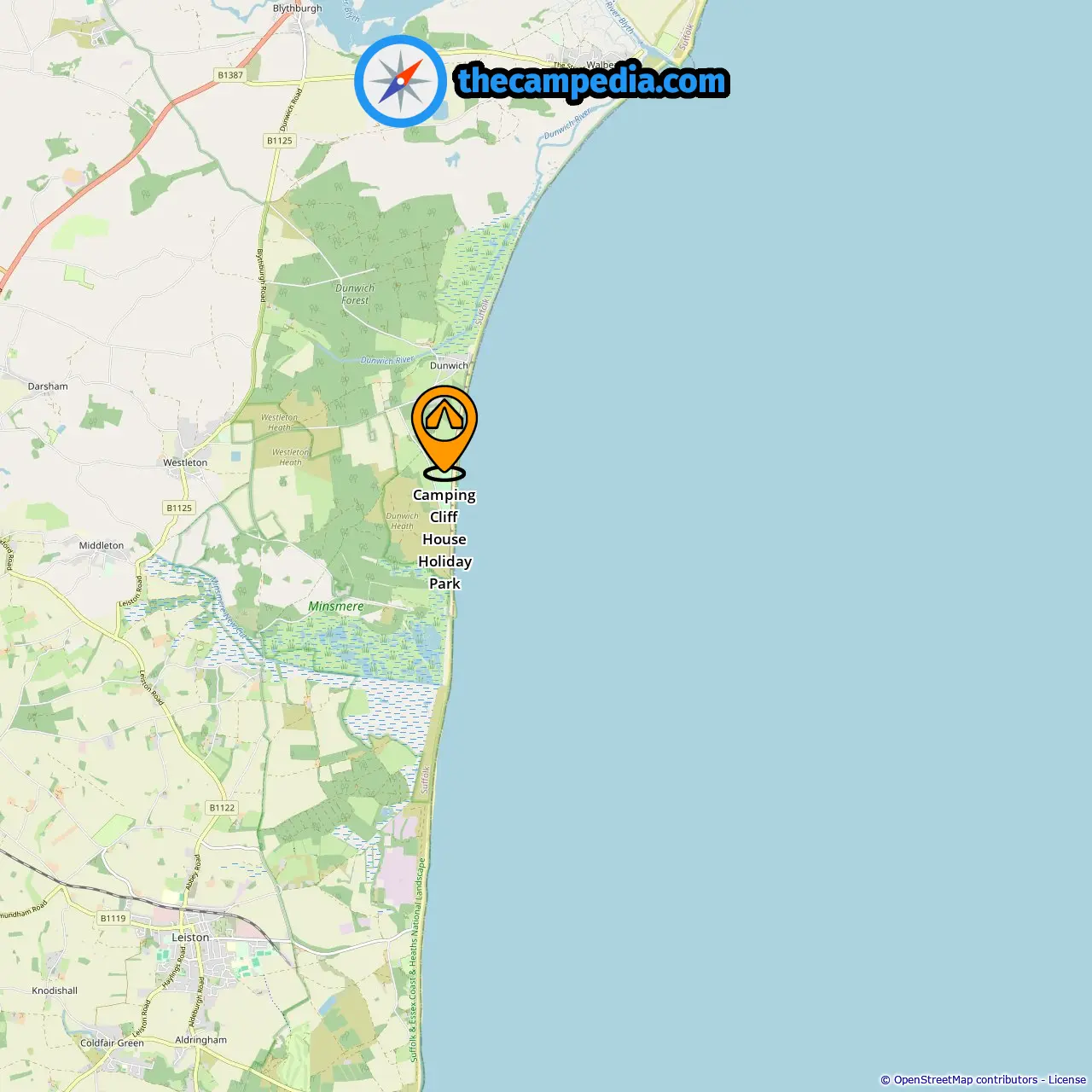Viewport: 1092px width, 1092px height.
Task: Click the Aldringham place label
Action: 201,1040
